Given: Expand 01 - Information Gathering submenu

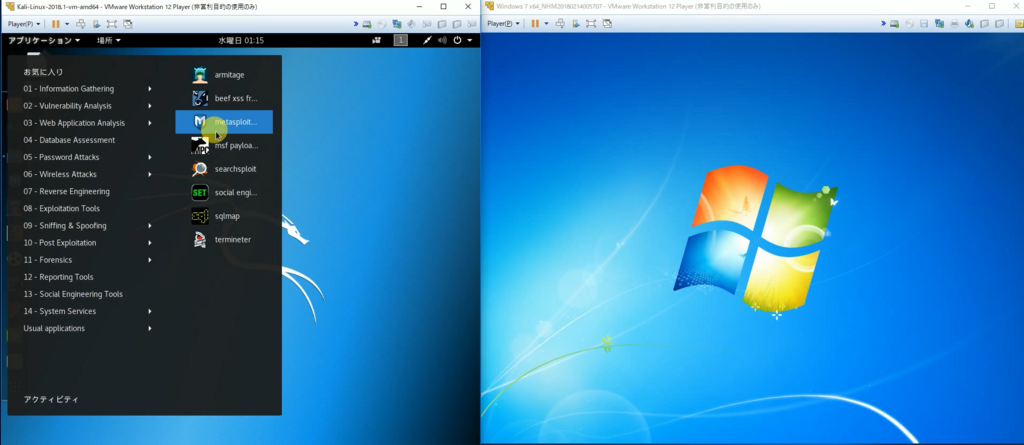Looking at the screenshot, I should coord(88,89).
